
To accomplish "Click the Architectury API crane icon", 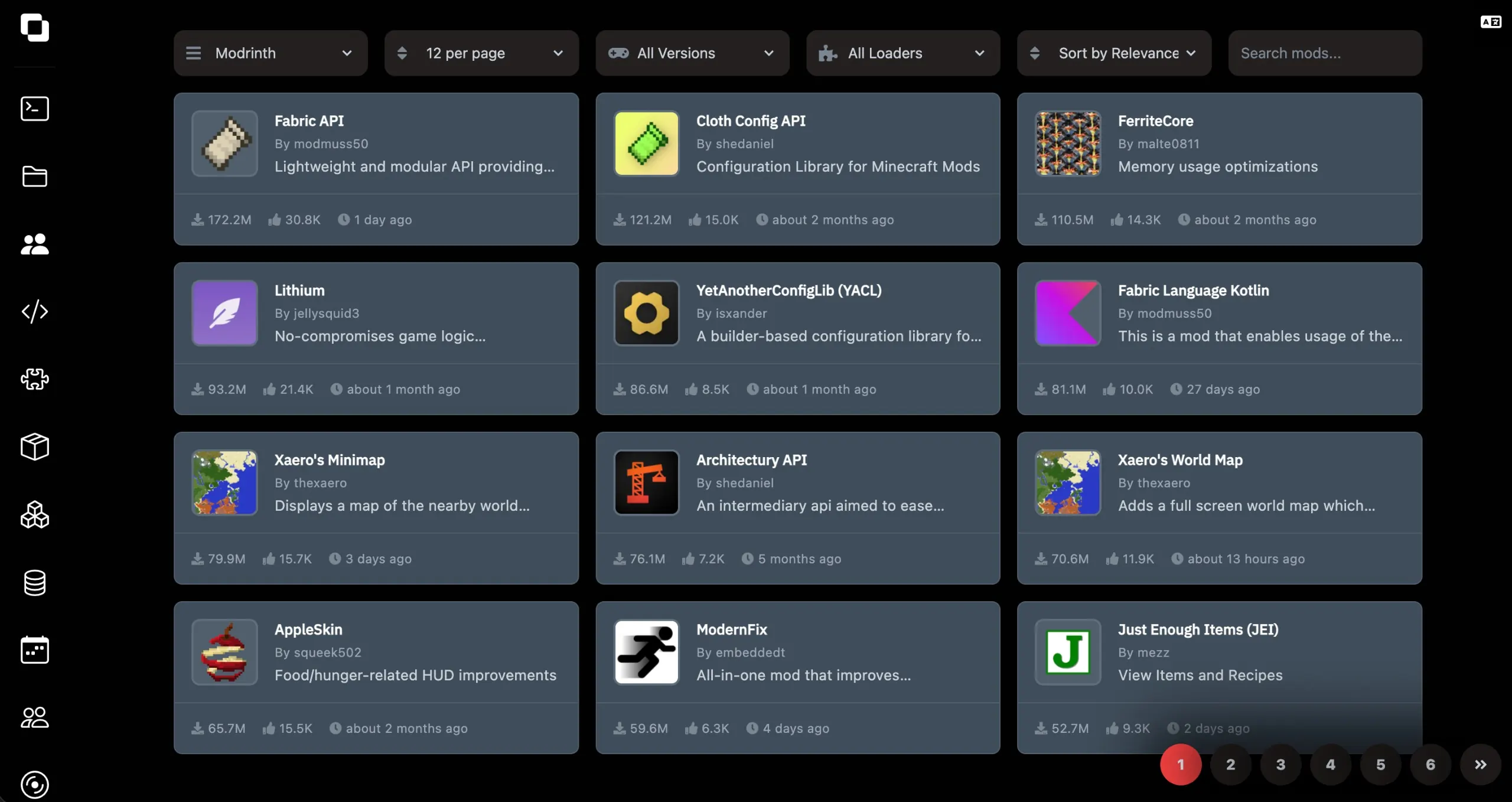I will coord(646,482).
